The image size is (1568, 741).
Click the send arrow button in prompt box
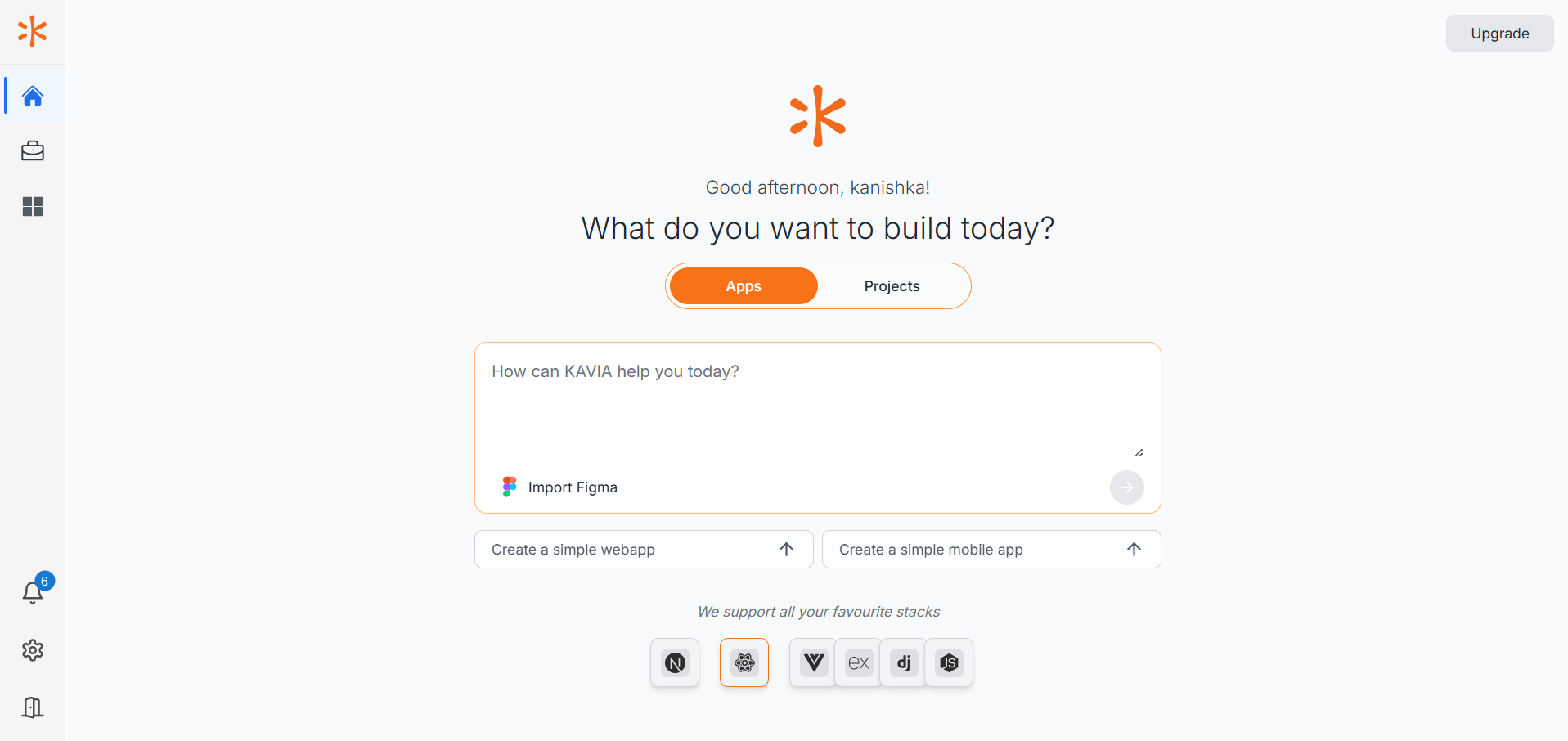[1126, 487]
